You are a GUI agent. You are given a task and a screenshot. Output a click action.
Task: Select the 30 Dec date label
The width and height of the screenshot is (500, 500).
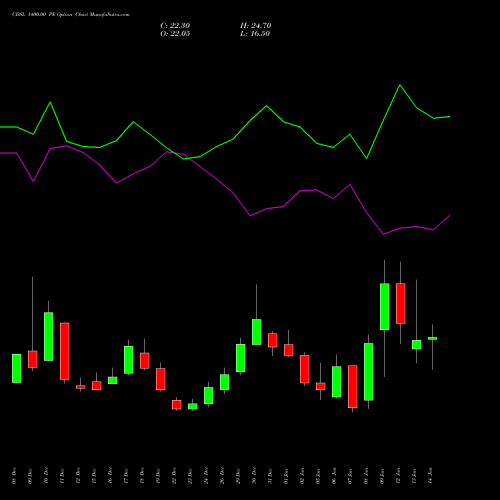(254, 476)
